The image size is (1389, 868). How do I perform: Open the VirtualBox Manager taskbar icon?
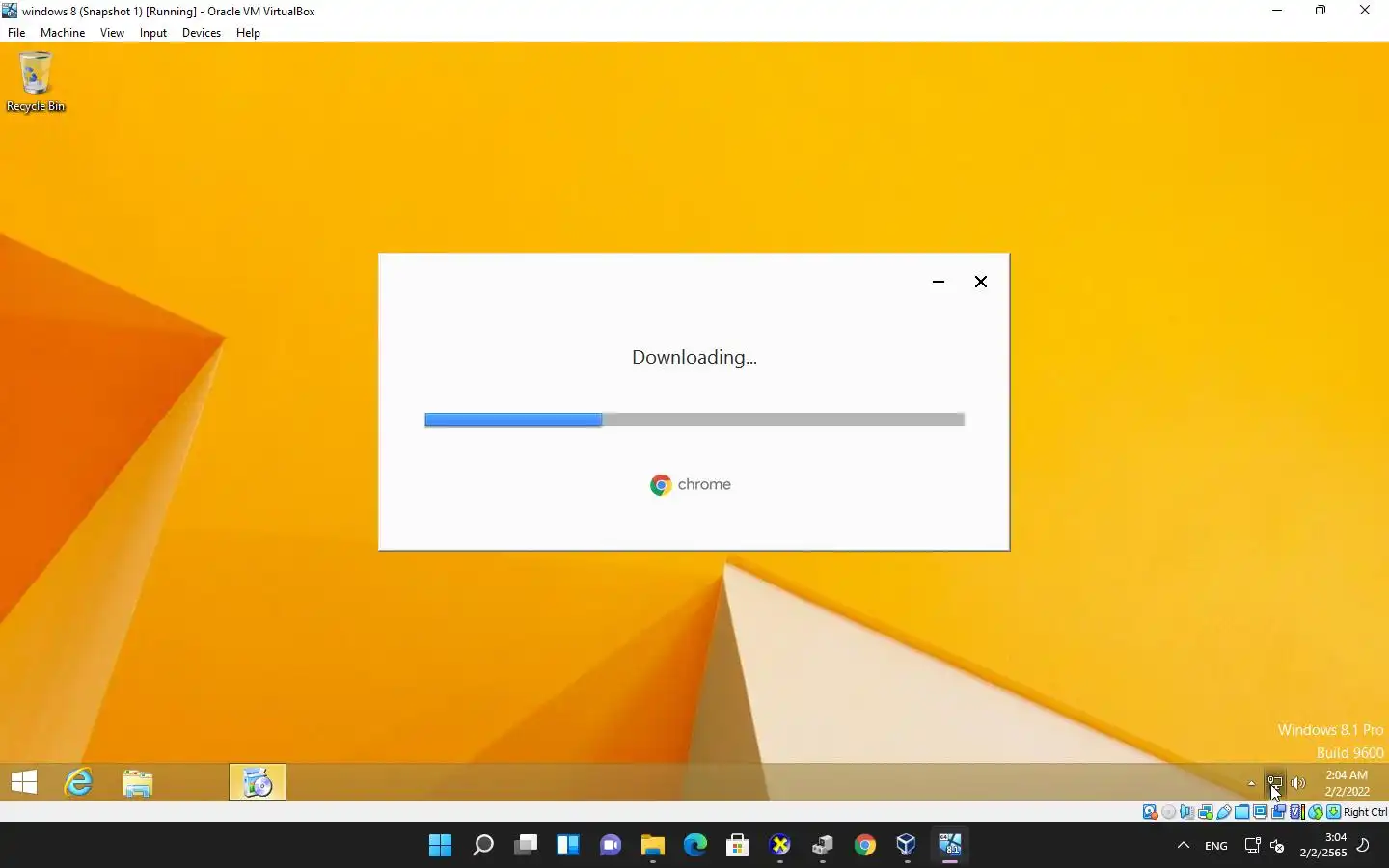[x=907, y=846]
